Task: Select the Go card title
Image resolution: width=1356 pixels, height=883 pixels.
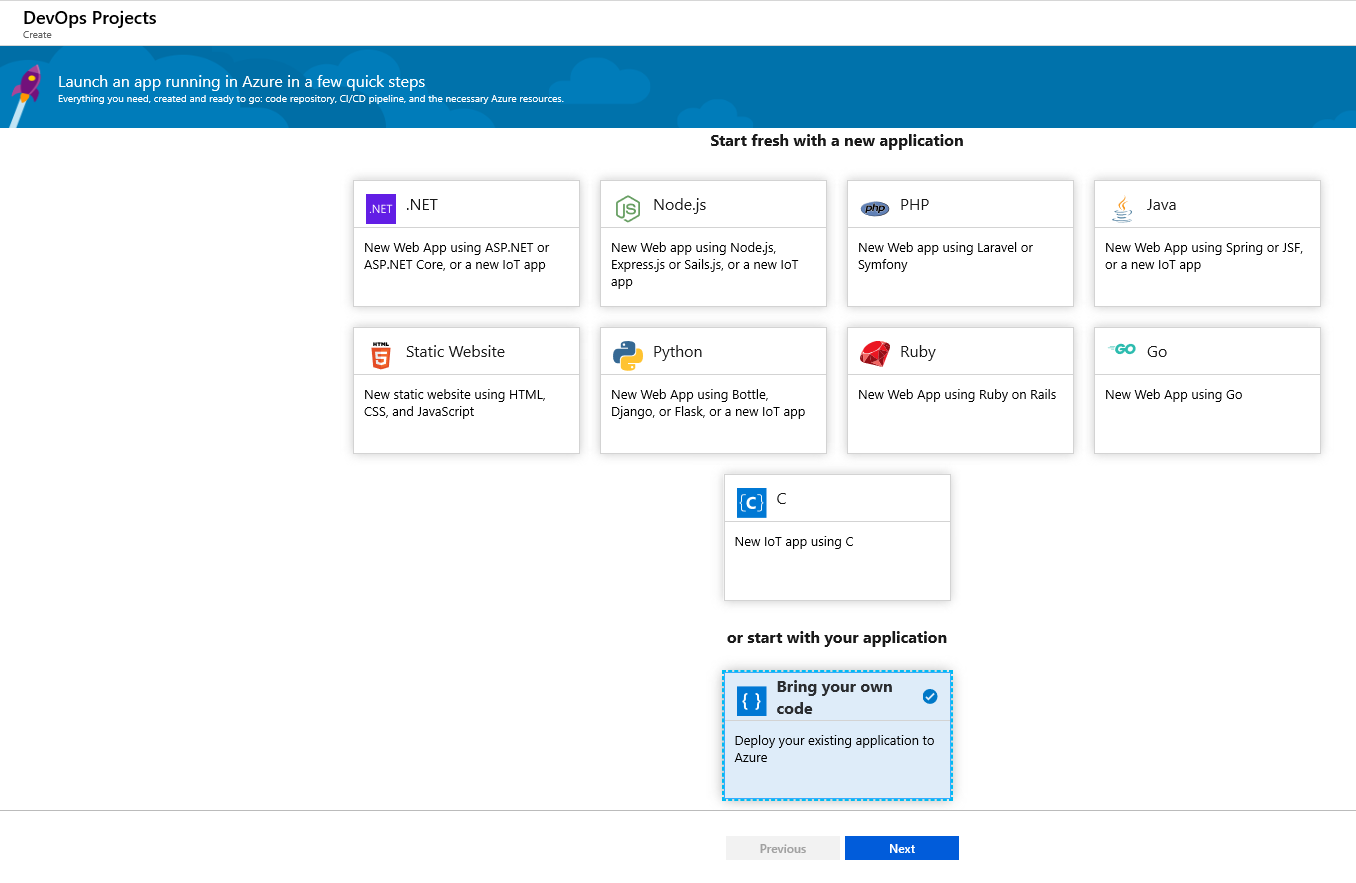Action: pos(1157,352)
